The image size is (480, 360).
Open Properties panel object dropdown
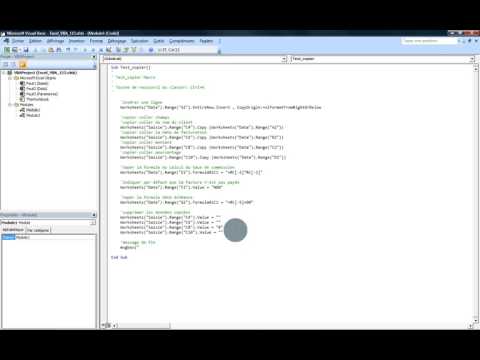(x=93, y=222)
